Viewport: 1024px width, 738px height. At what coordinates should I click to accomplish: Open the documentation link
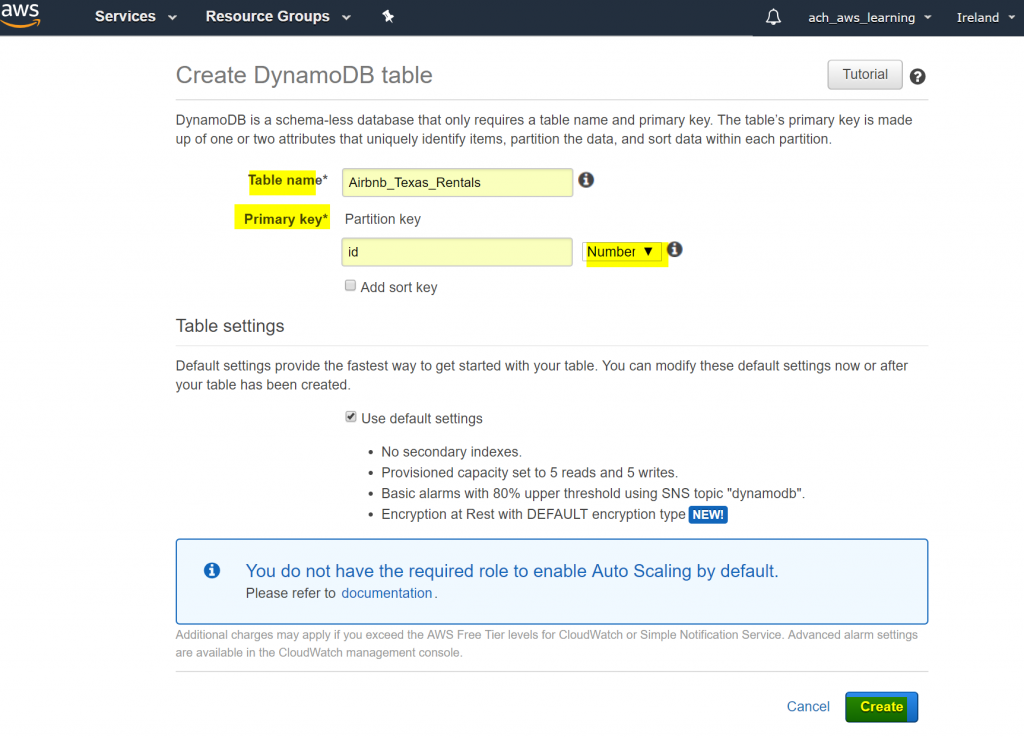pyautogui.click(x=387, y=593)
